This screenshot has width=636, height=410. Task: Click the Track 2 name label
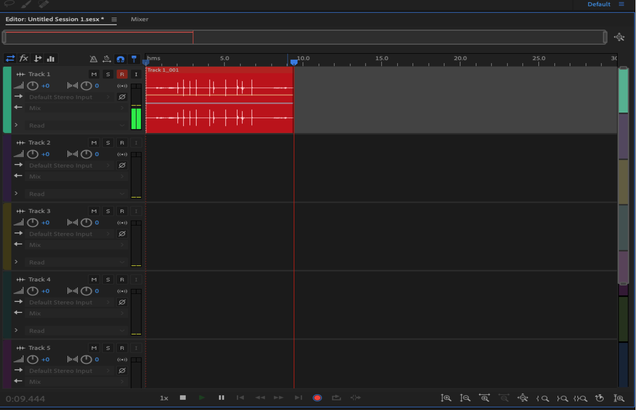pos(39,143)
